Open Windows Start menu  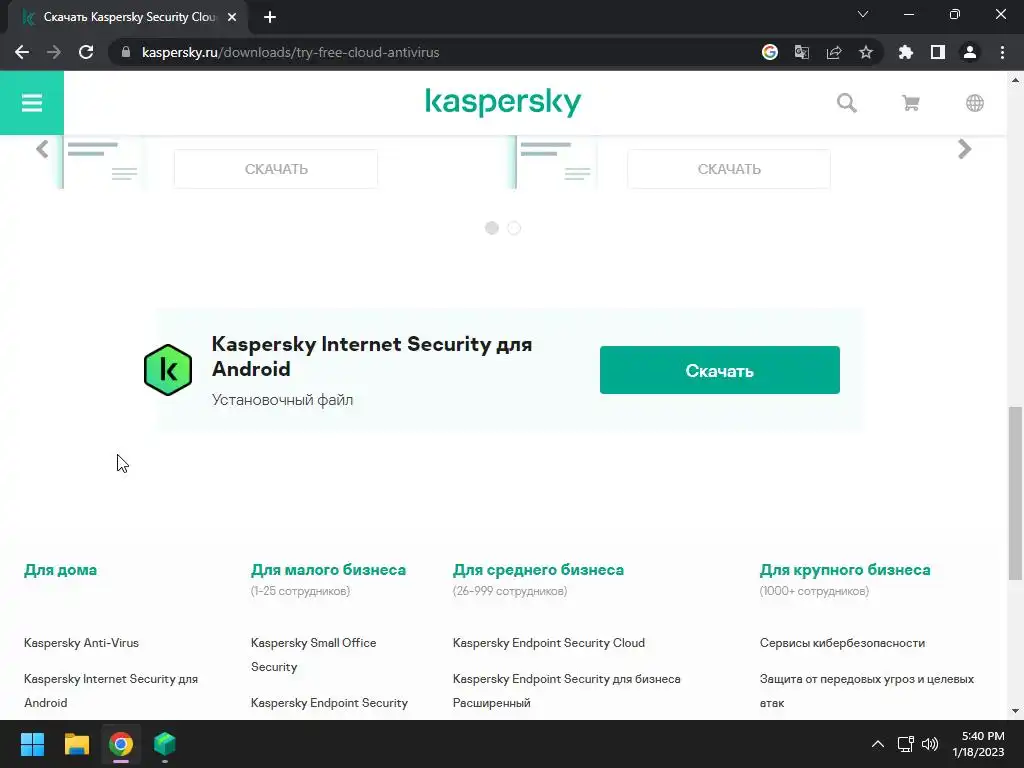pyautogui.click(x=32, y=744)
